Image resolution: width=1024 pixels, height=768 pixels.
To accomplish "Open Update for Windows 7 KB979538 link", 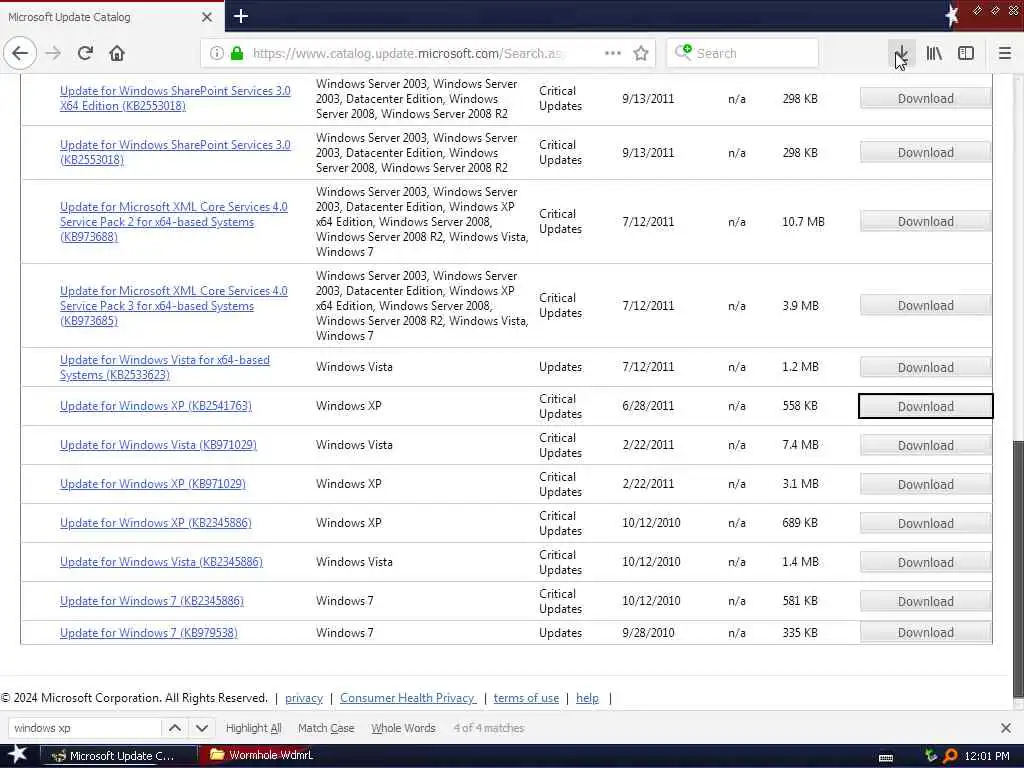I will (x=149, y=633).
